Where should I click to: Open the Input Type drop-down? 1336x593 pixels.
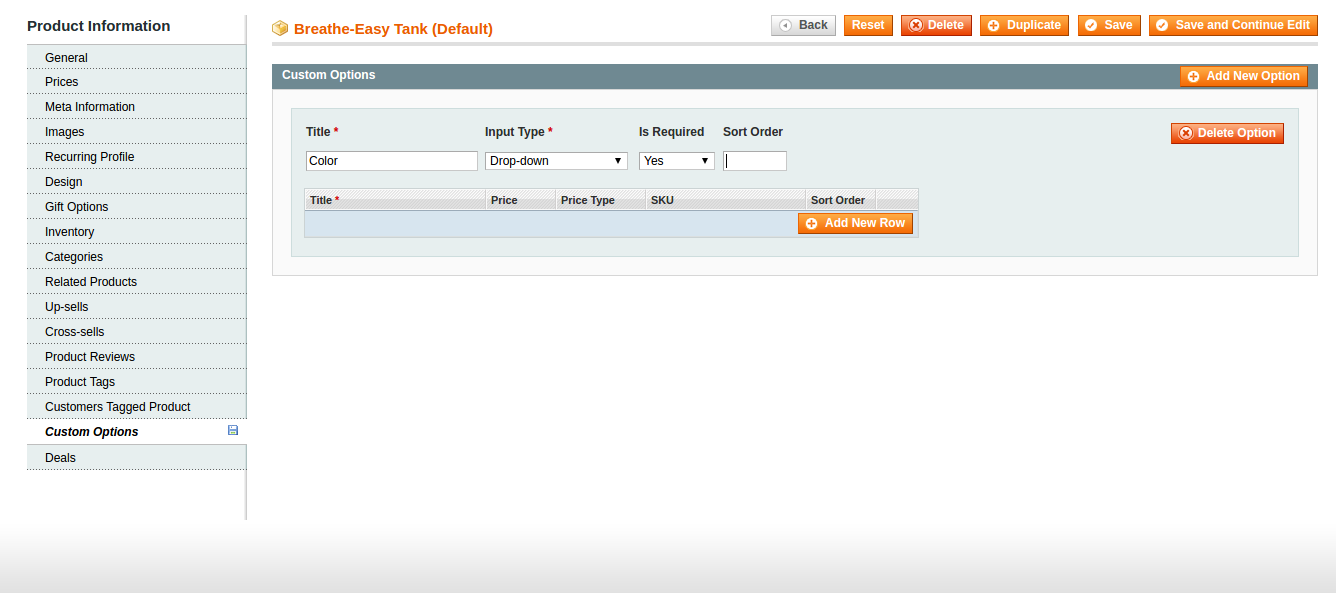click(556, 161)
